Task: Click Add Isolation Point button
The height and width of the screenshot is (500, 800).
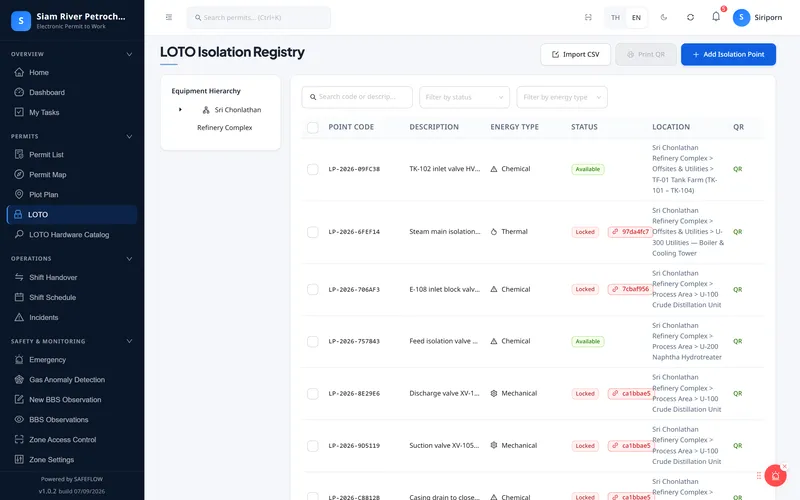Action: point(728,55)
